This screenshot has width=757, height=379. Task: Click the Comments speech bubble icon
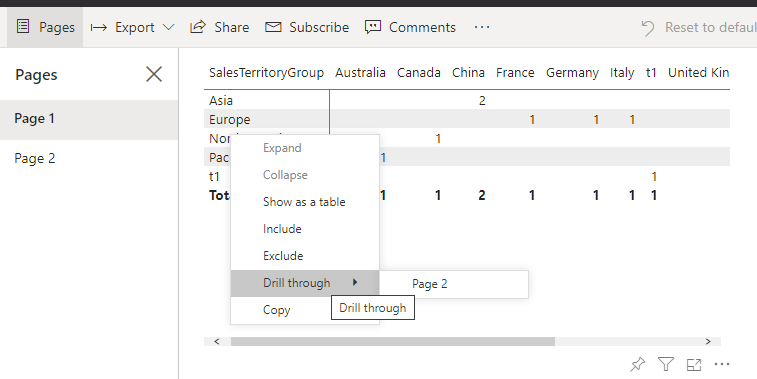(373, 27)
